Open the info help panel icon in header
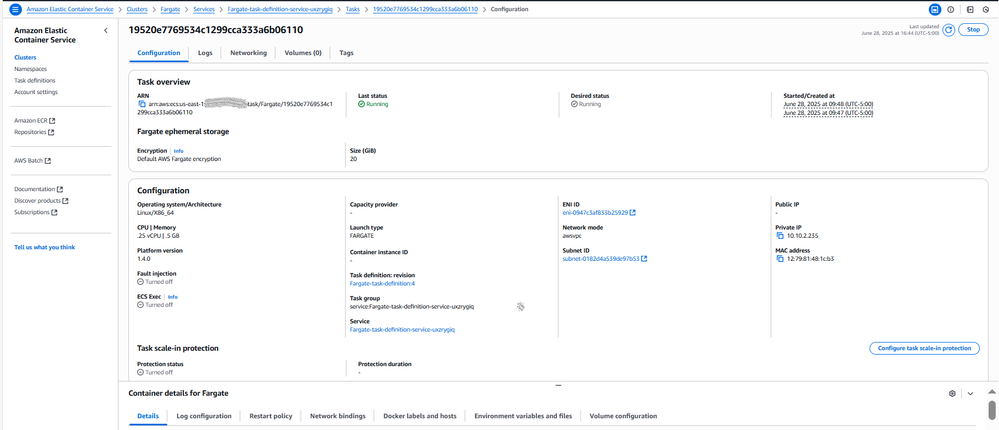The height and width of the screenshot is (430, 999). (951, 10)
